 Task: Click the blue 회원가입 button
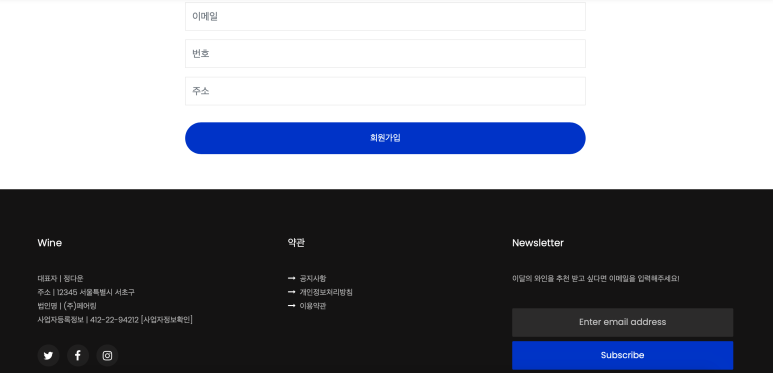[385, 138]
